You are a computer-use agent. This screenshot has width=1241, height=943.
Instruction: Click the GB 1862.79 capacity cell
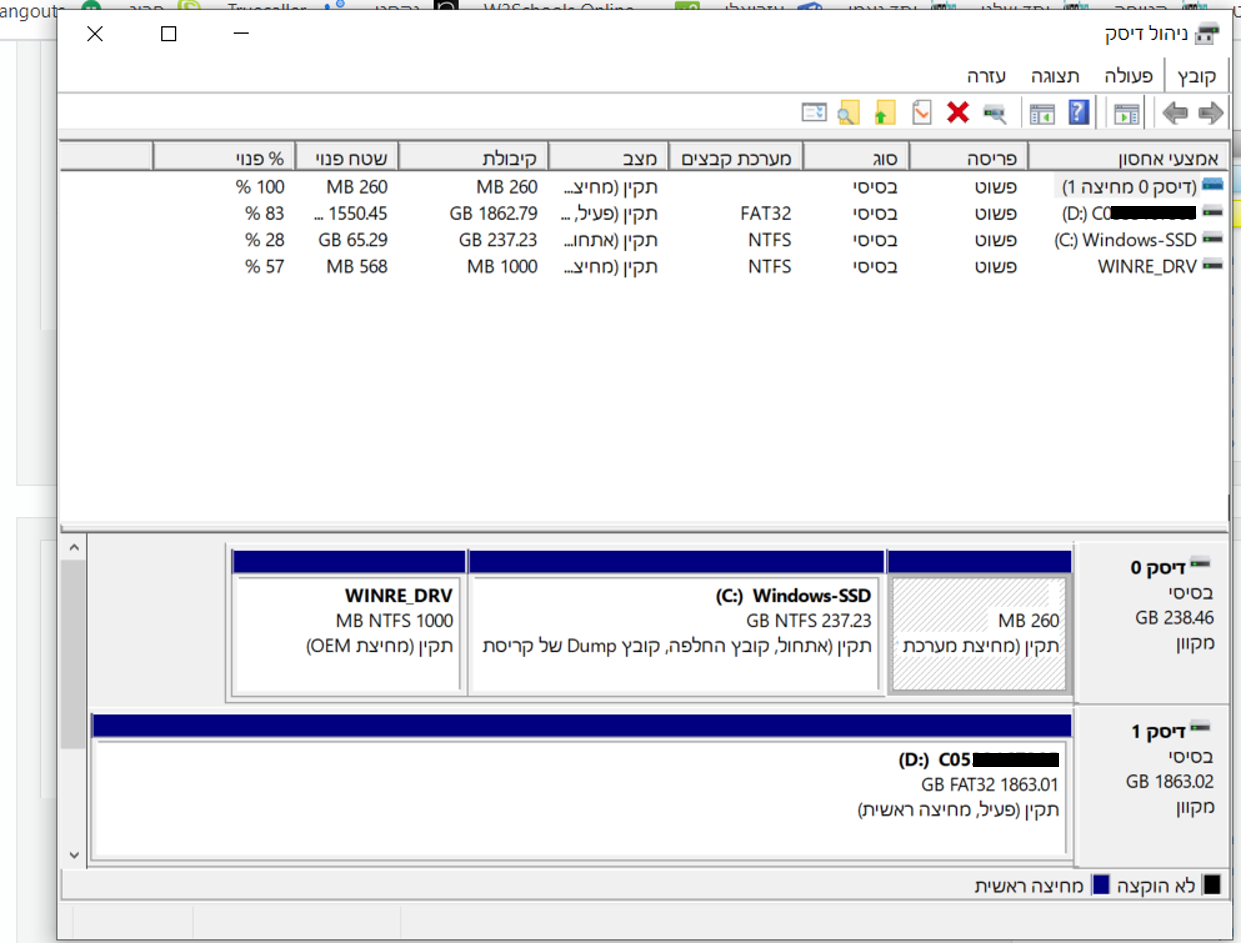[x=494, y=213]
